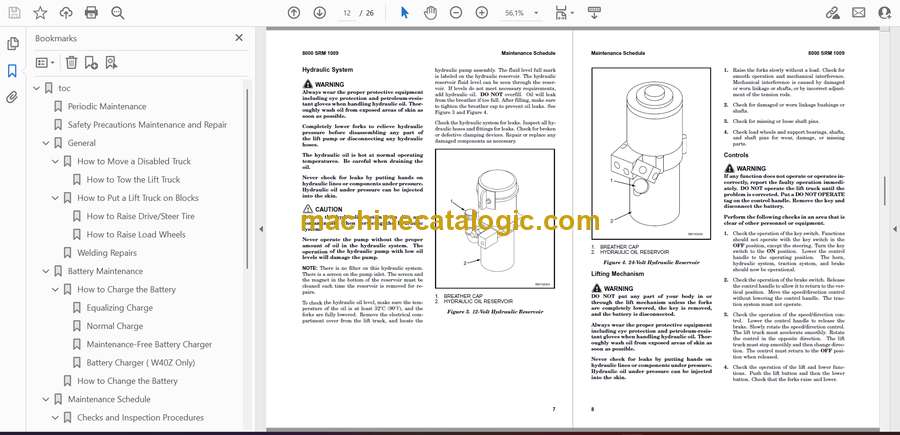Click the send by email envelope icon

pyautogui.click(x=859, y=13)
